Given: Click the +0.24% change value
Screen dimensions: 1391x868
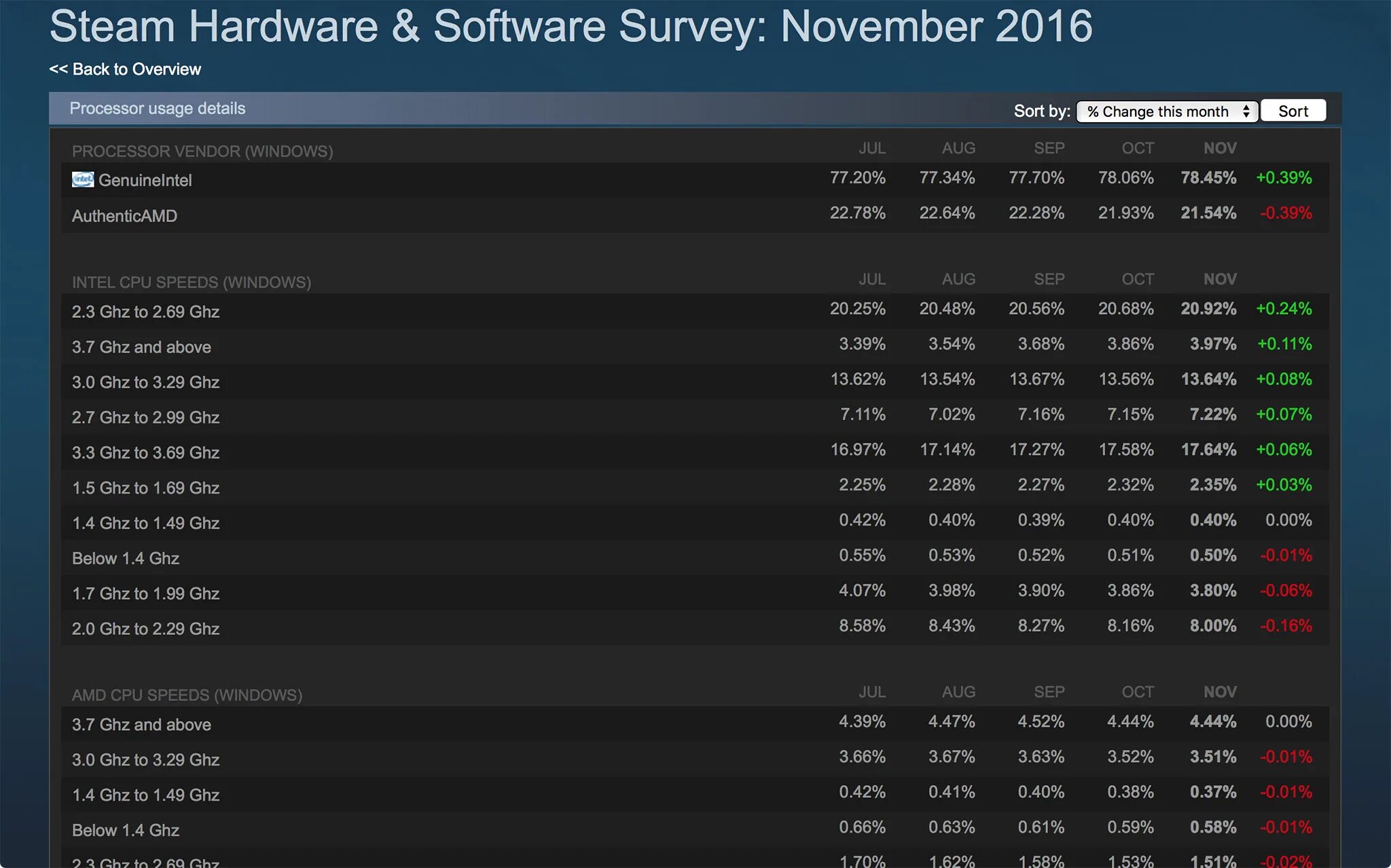Looking at the screenshot, I should (1284, 309).
